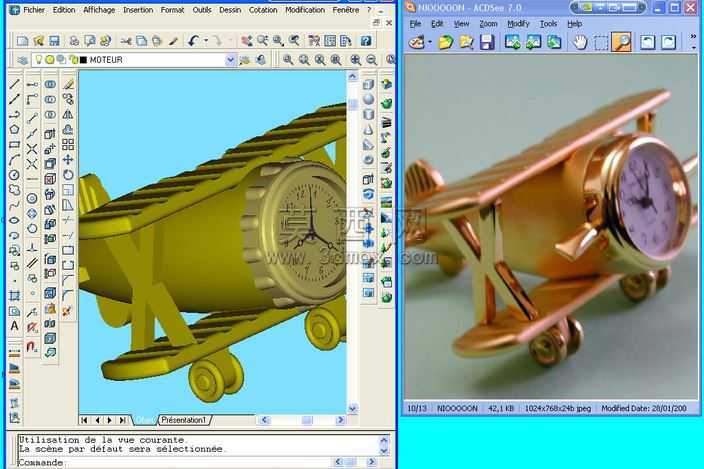Click the vertical scrollbar down arrow of the drawing

click(x=352, y=408)
